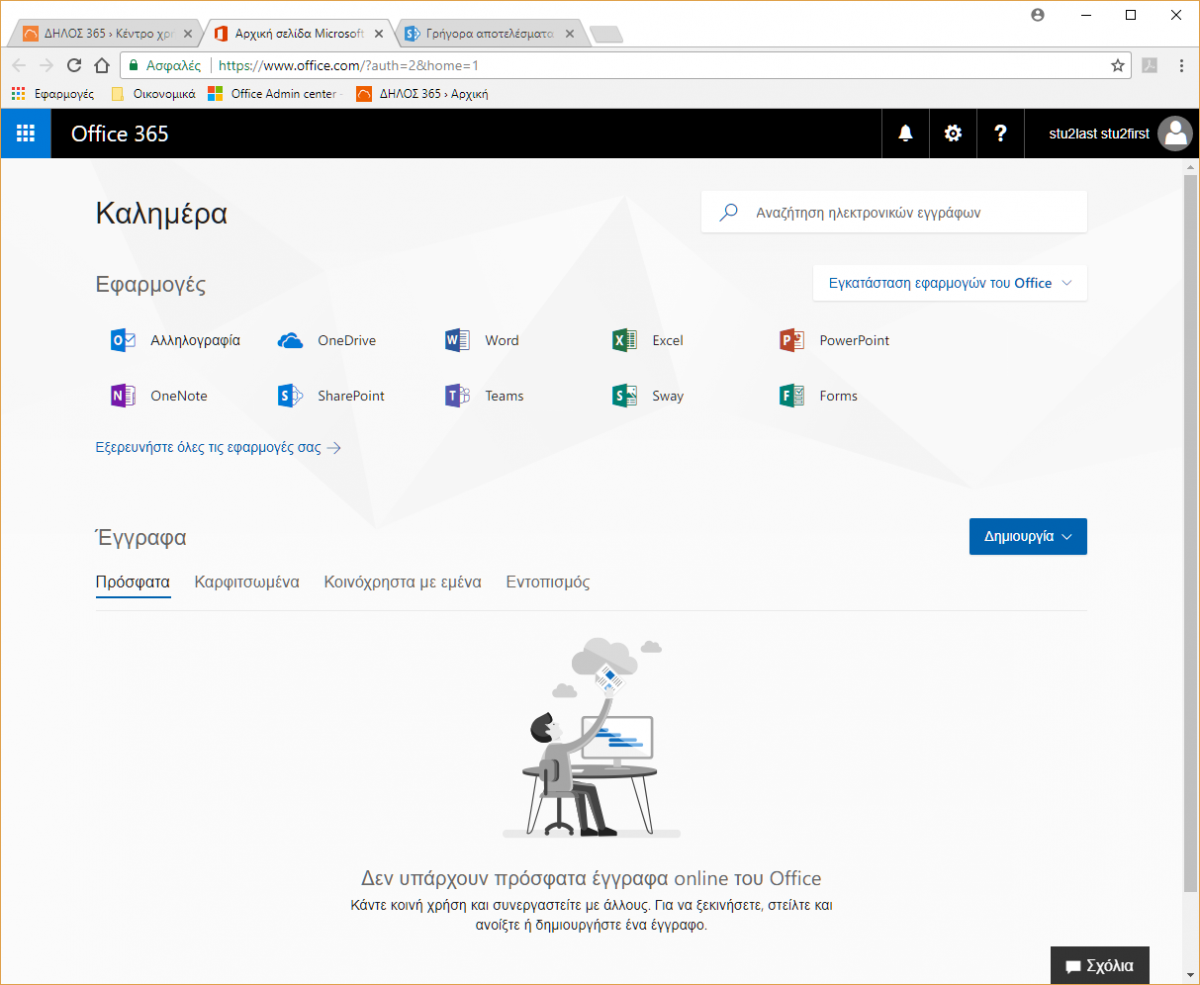Open the Chrome menu three-dot icon
The image size is (1200, 985).
click(x=1181, y=66)
